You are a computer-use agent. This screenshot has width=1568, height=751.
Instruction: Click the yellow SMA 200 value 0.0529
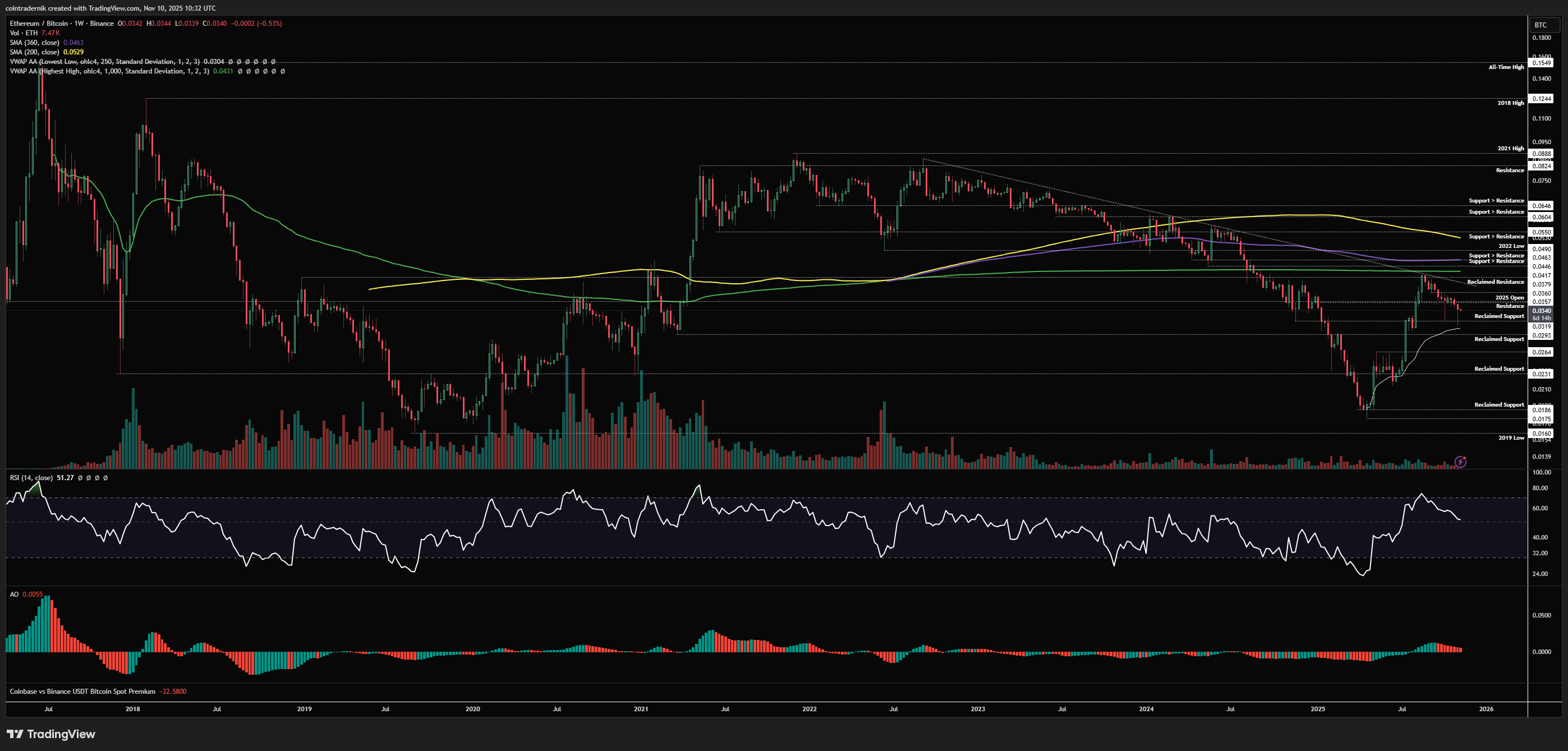(x=73, y=52)
